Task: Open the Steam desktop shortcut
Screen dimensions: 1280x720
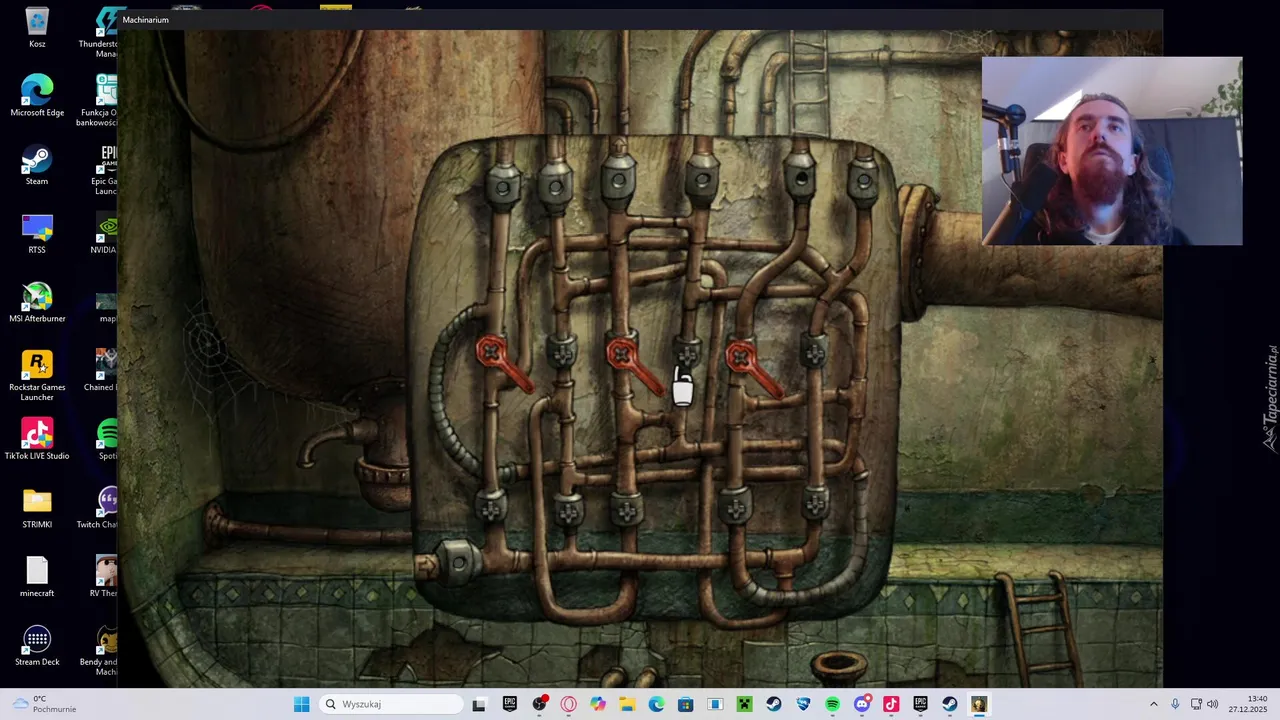Action: tap(37, 165)
